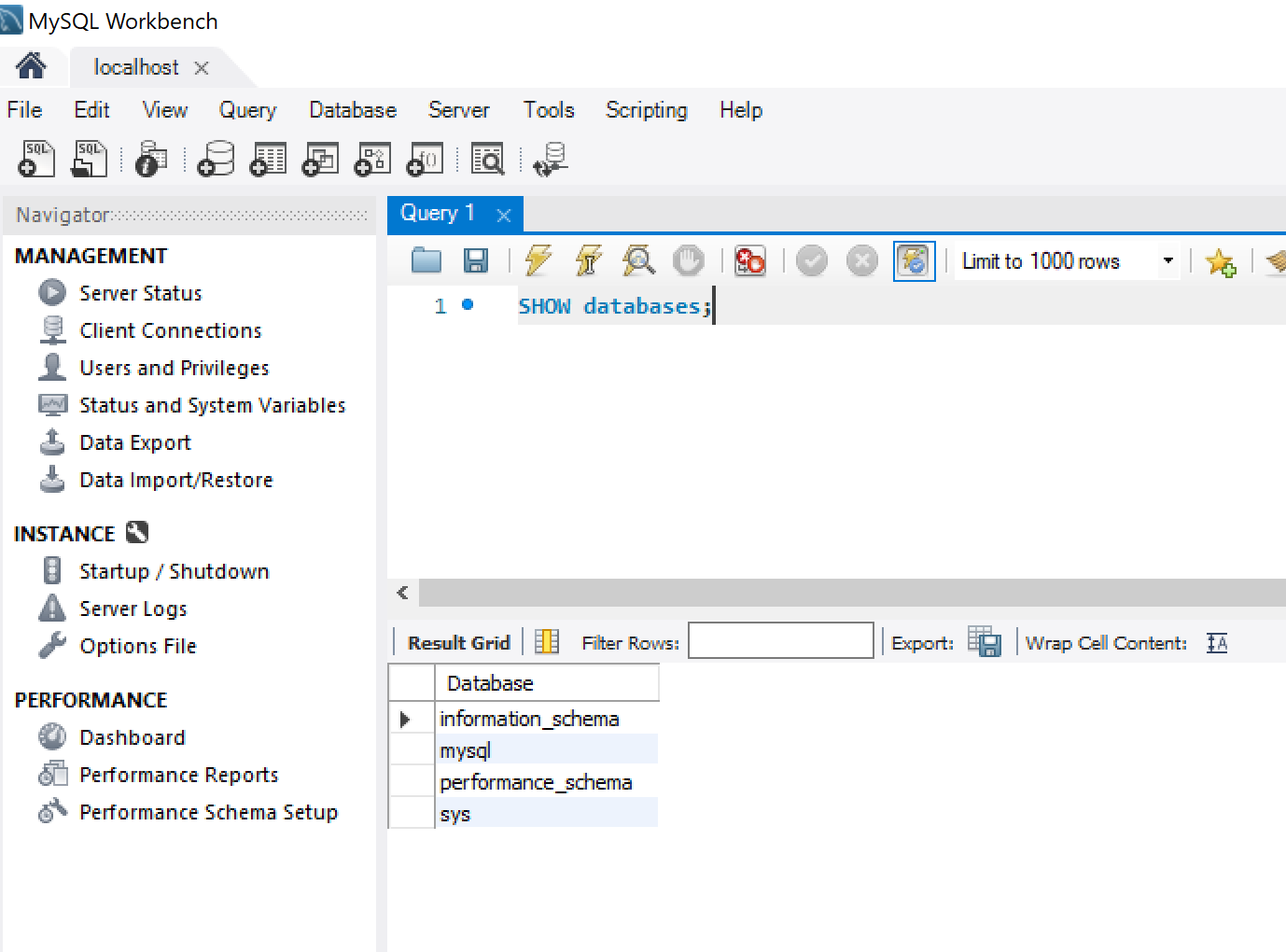Reconnect to DBMS toolbar icon
Viewport: 1286px width, 952px height.
tap(551, 160)
